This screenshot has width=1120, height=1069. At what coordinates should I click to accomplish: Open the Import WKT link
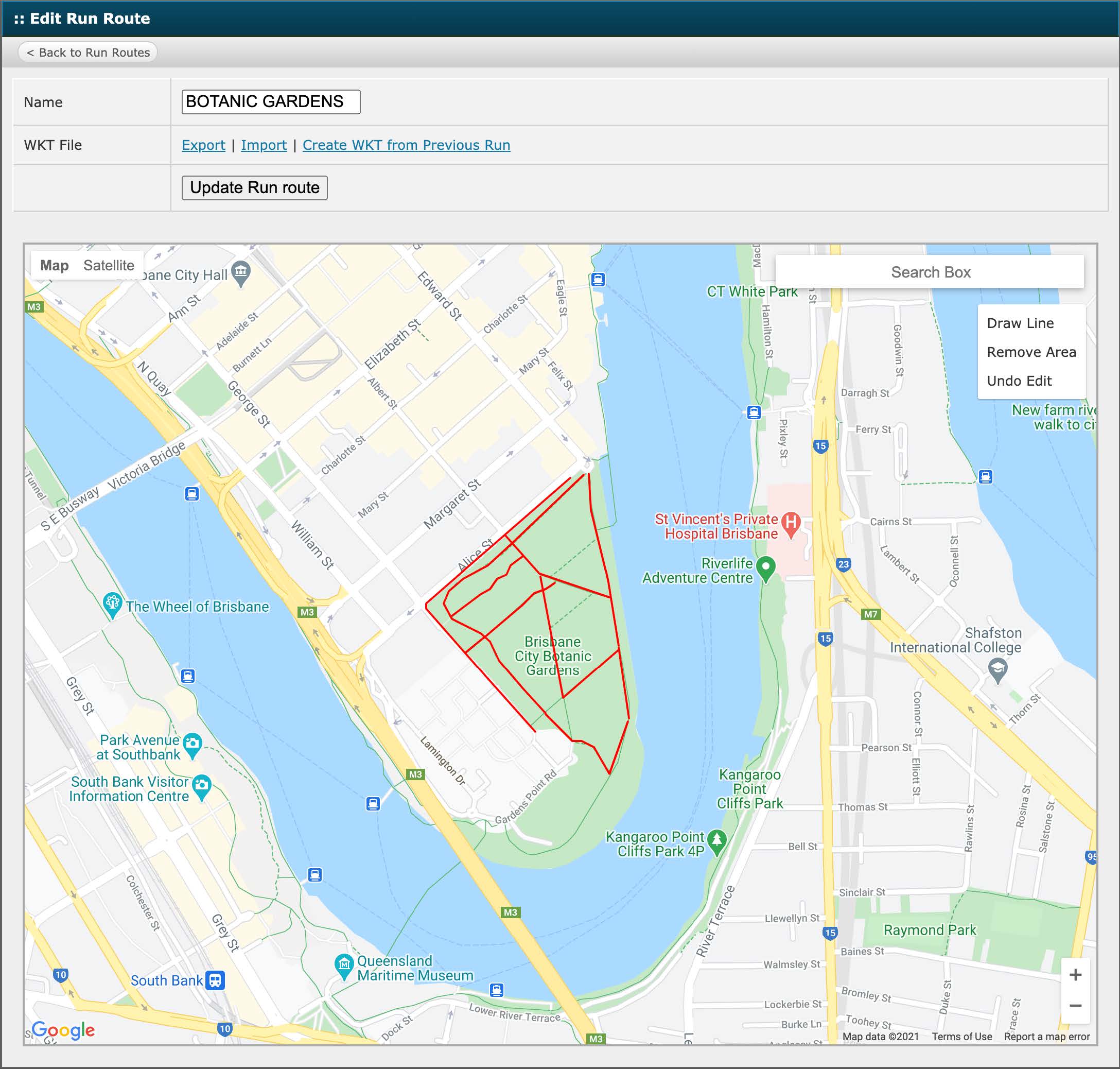[x=264, y=145]
